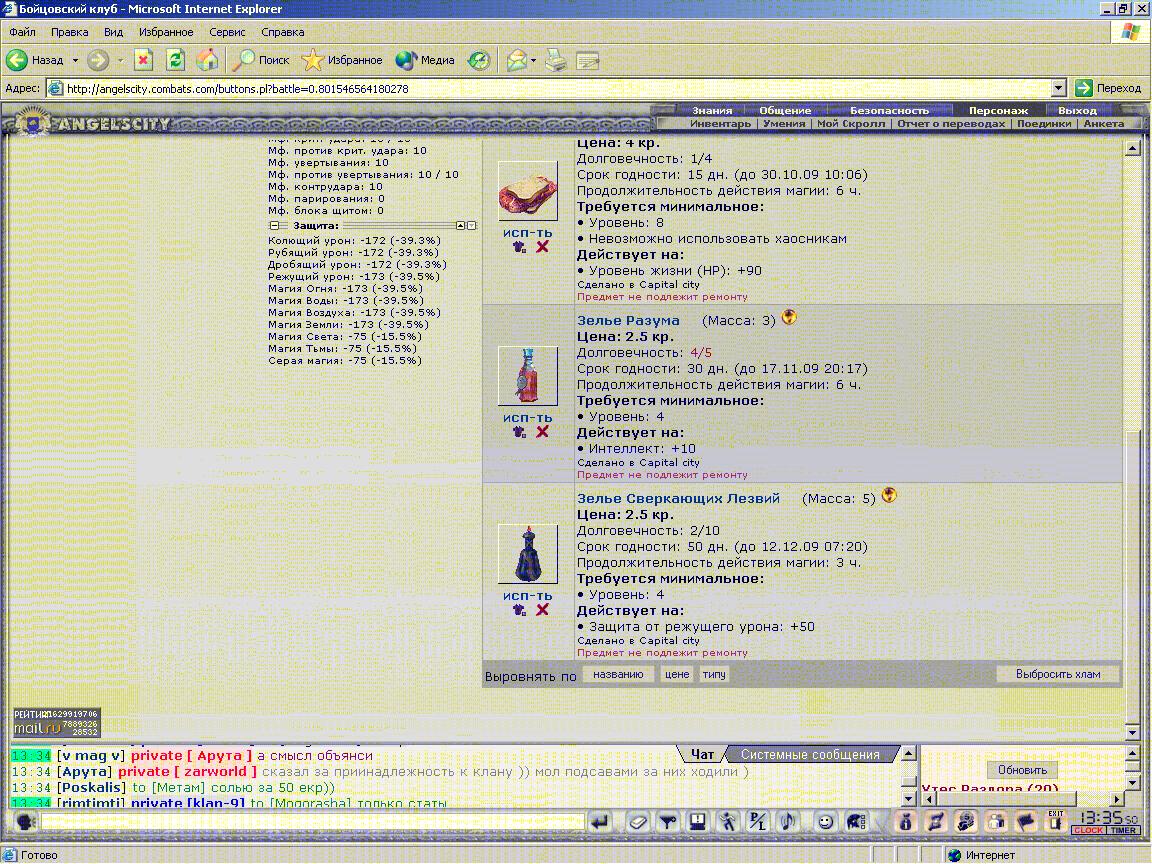
Task: Open the Персонаж game tab
Action: point(998,110)
